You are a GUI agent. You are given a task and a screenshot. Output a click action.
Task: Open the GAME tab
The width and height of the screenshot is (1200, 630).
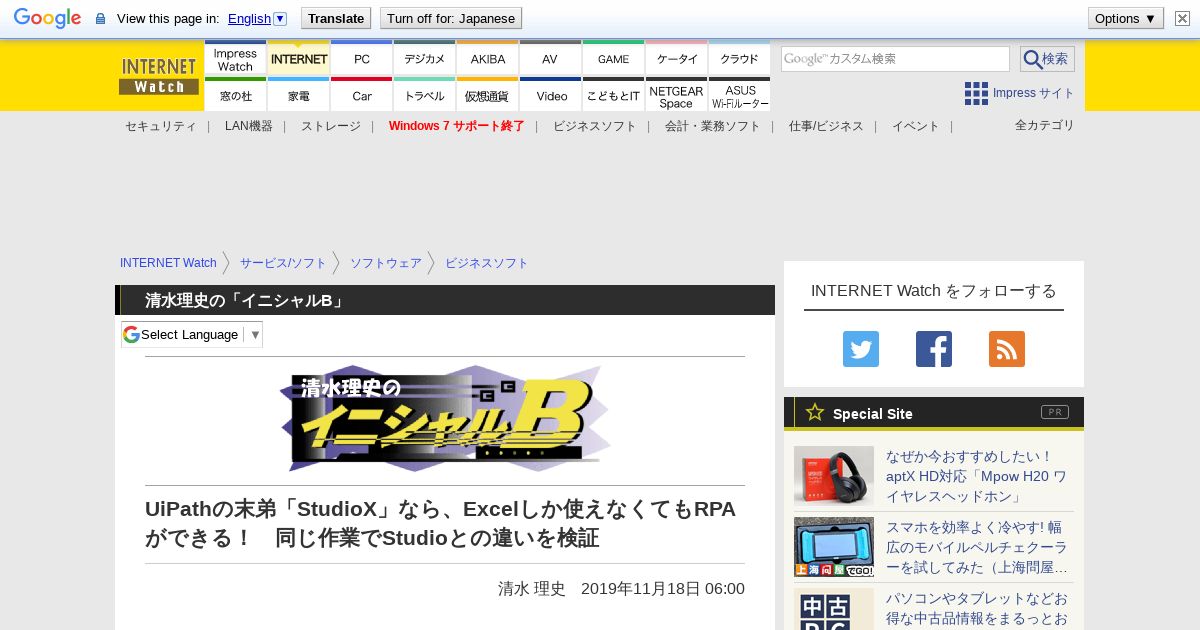point(613,58)
